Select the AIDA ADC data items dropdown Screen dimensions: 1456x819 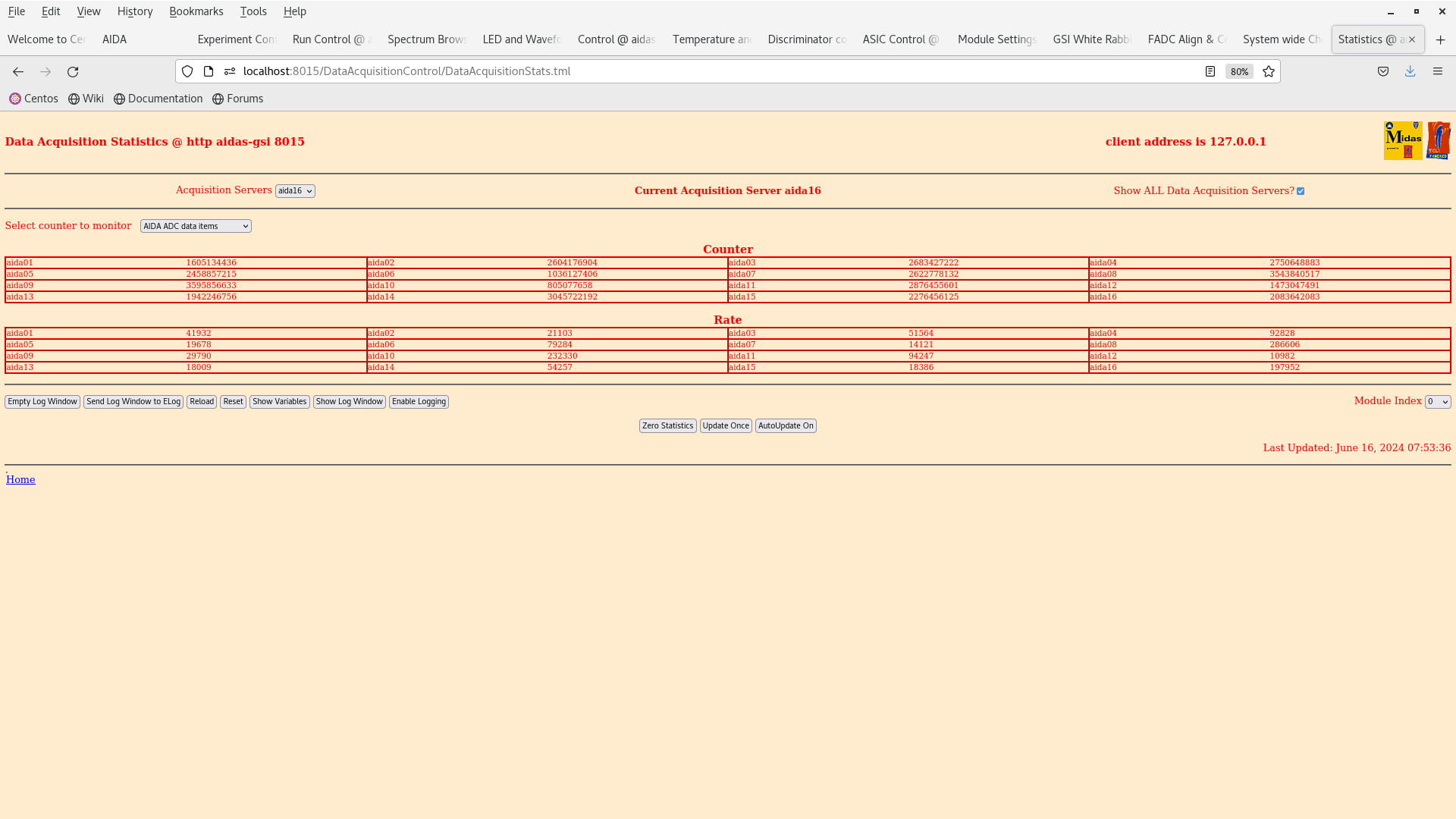coord(195,226)
